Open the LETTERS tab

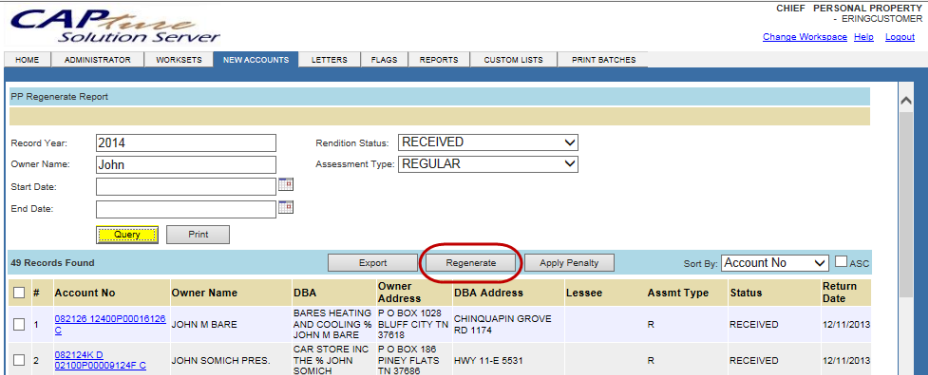click(329, 60)
